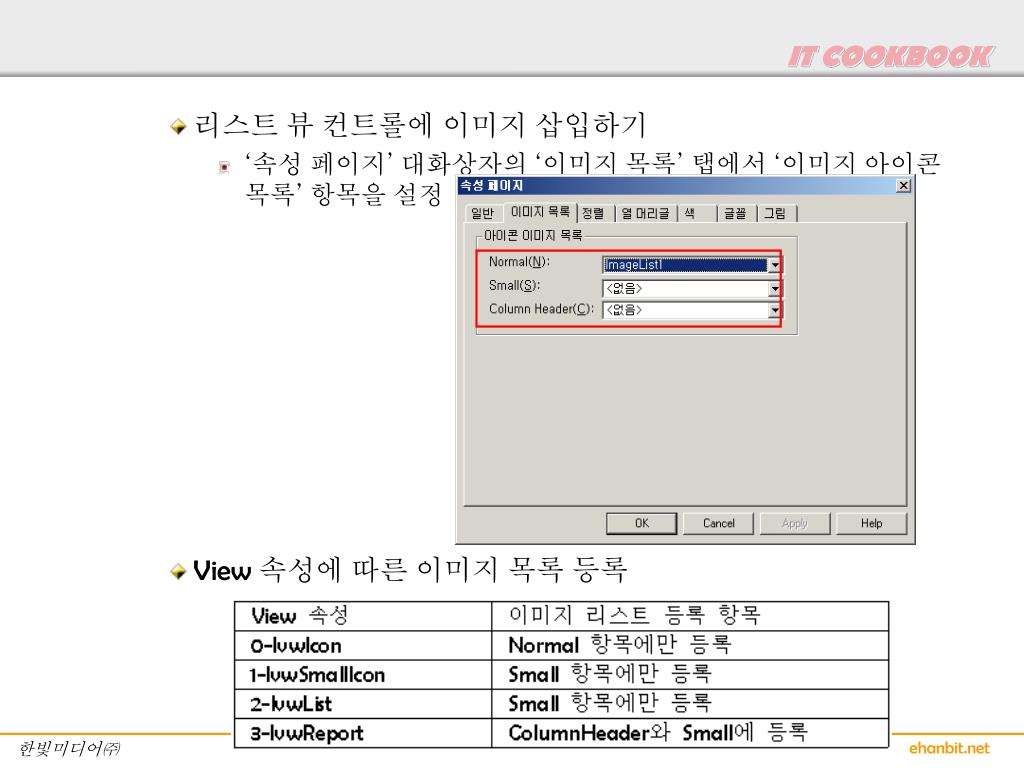Screen dimensions: 1024x768
Task: Close the 속성 페이지 dialog with X
Action: [x=903, y=186]
